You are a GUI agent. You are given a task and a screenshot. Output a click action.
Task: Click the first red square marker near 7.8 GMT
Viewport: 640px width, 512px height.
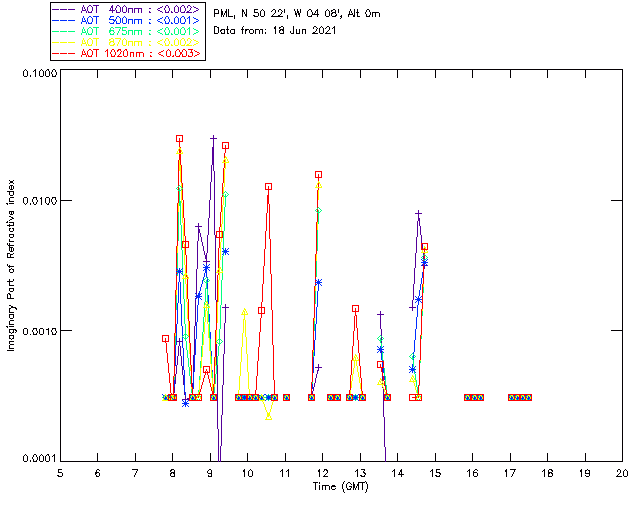(x=166, y=339)
